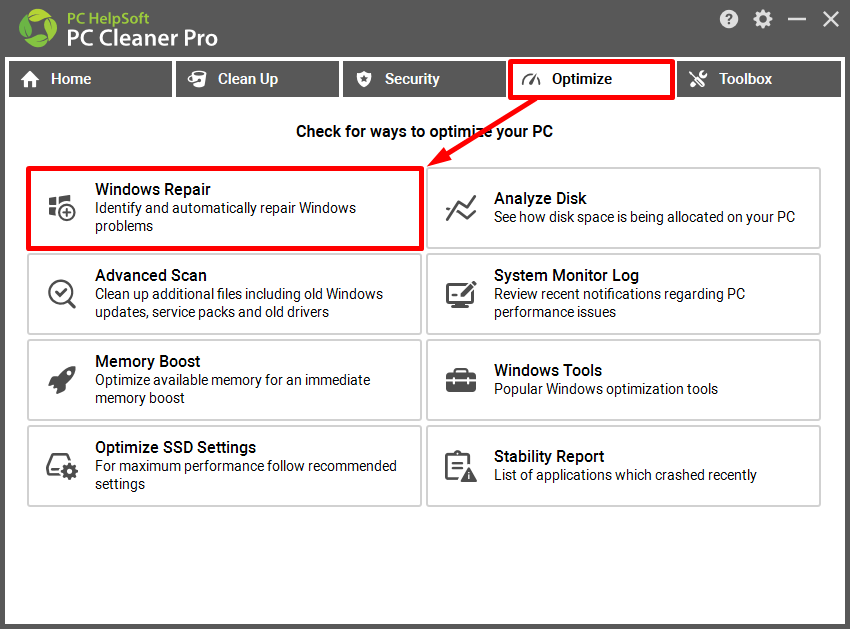Click 'Check for ways to optimize your PC' heading
Screen dimensions: 850x629
click(424, 131)
